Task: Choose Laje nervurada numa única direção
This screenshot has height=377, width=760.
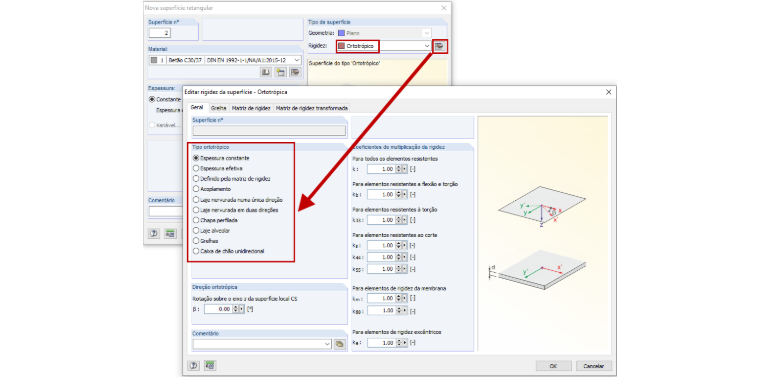Action: tap(196, 200)
